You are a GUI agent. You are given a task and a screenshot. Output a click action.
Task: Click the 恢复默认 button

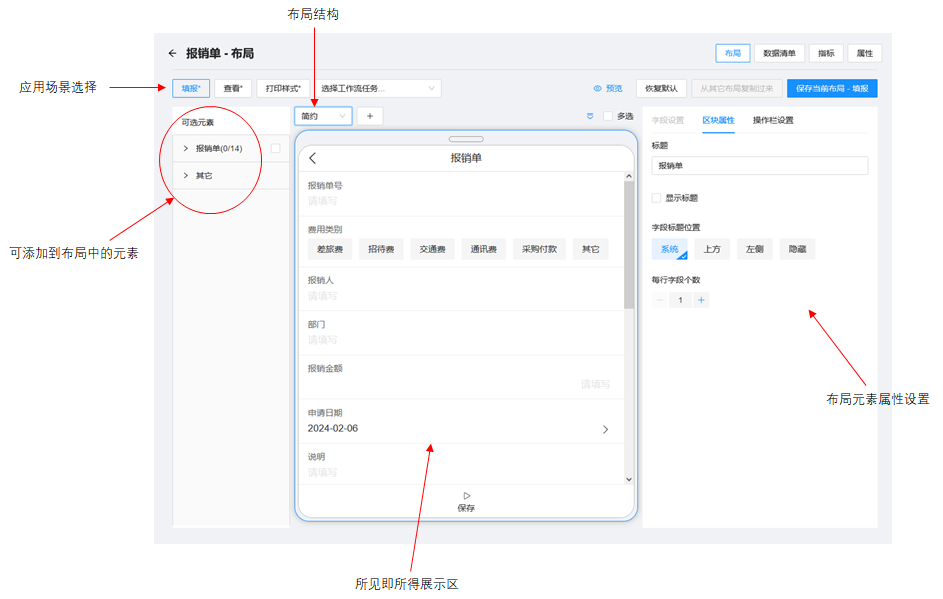(x=660, y=88)
